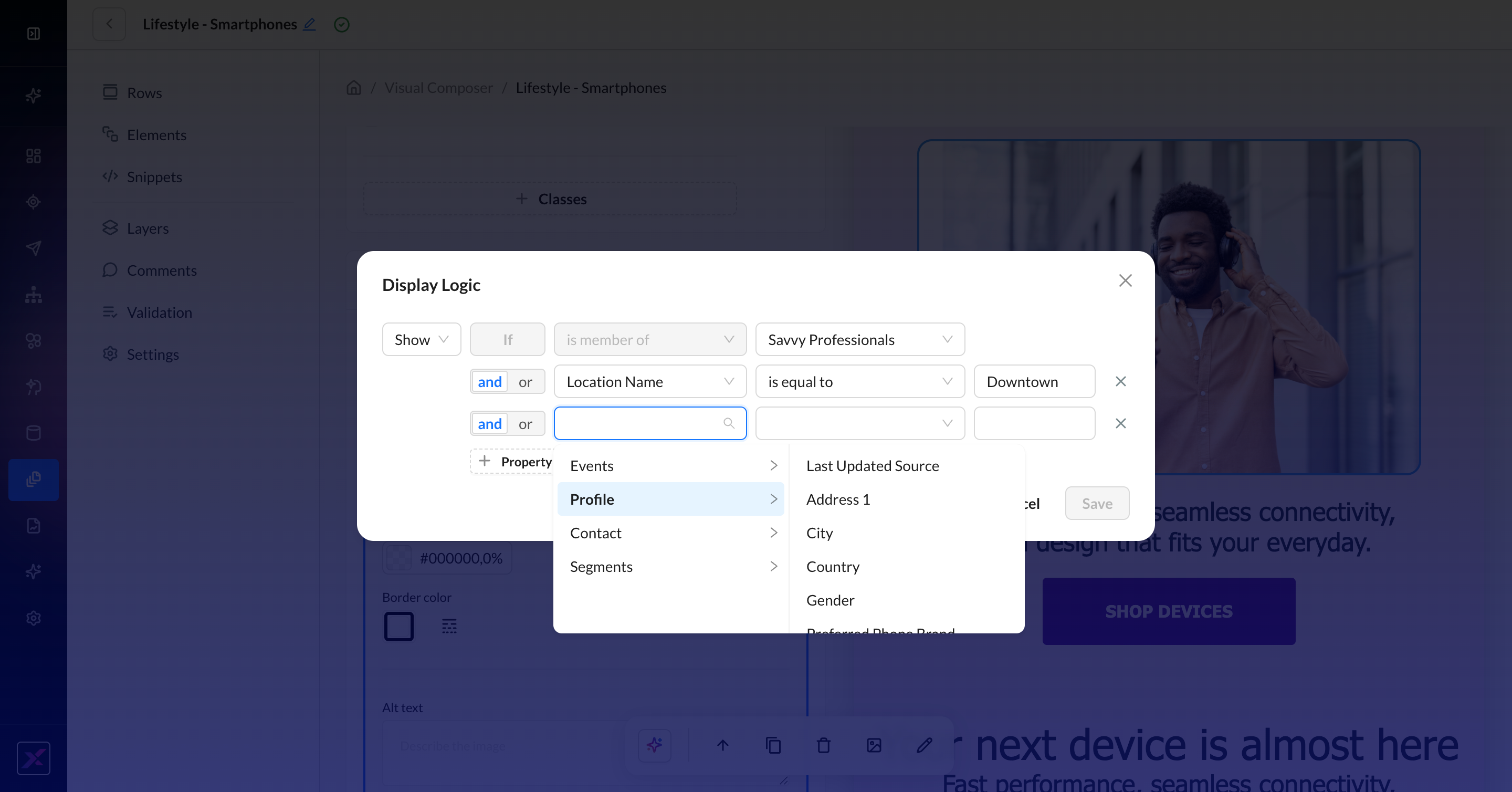Image resolution: width=1512 pixels, height=792 pixels.
Task: Open the Validation panel
Action: coord(148,312)
